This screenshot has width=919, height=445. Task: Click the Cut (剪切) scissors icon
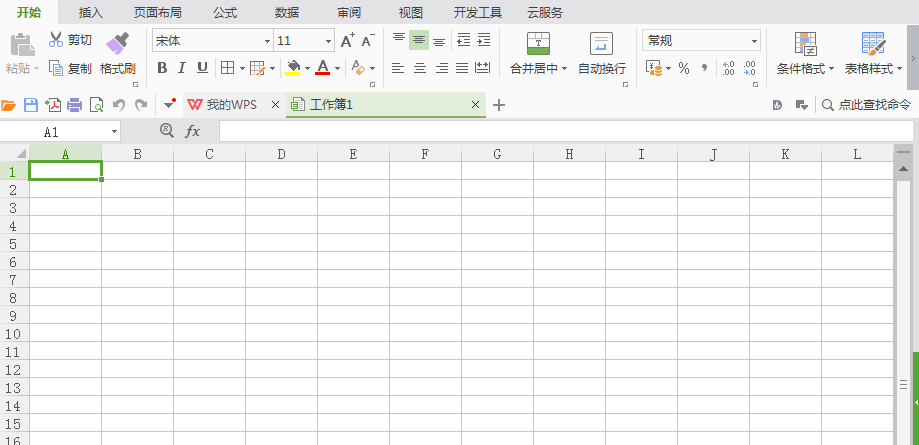coord(56,40)
